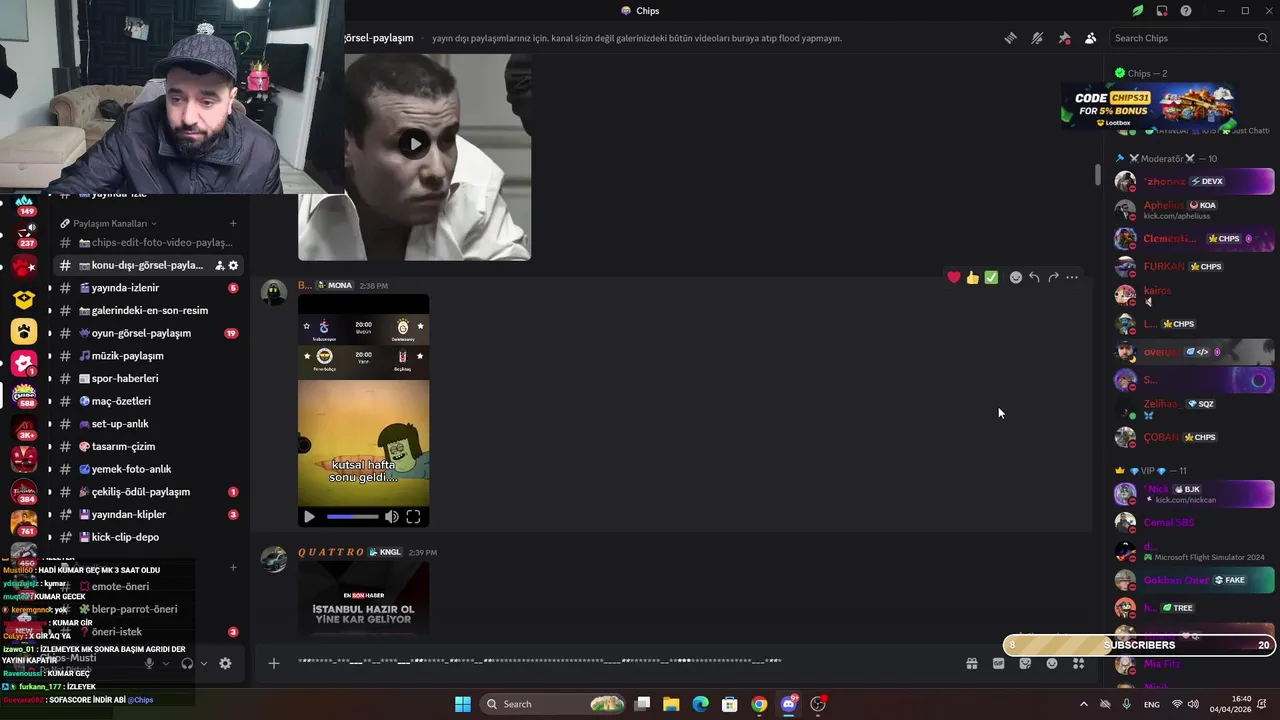Image resolution: width=1280 pixels, height=720 pixels.
Task: Add heart reaction to hovered message
Action: point(954,277)
